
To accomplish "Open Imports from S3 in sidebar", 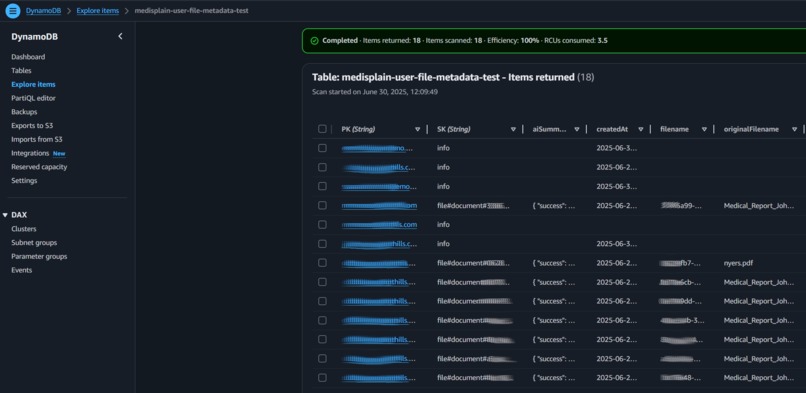I will [37, 139].
